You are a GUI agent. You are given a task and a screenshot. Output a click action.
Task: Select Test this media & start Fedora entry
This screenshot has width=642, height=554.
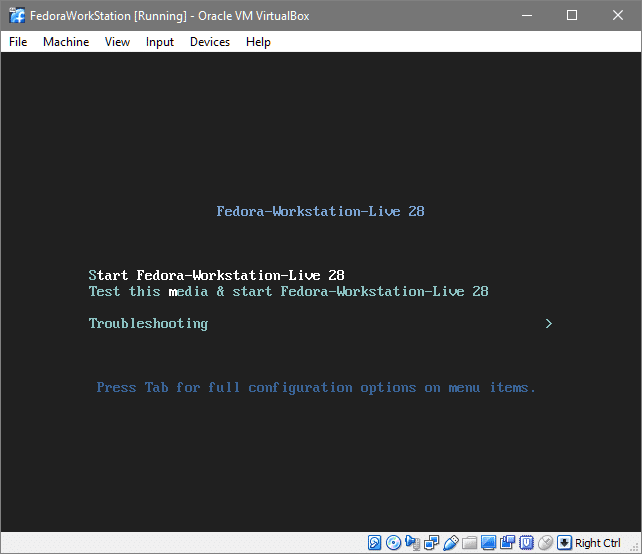pyautogui.click(x=288, y=291)
